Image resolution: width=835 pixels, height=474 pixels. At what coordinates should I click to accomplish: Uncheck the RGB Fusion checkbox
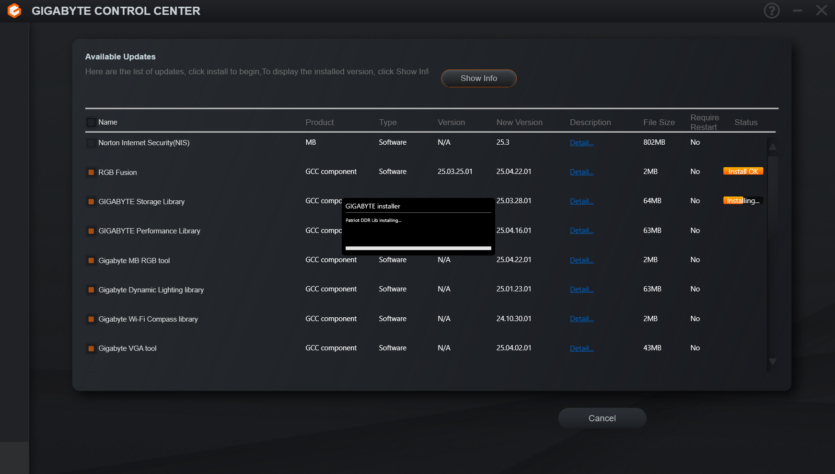[x=91, y=173]
